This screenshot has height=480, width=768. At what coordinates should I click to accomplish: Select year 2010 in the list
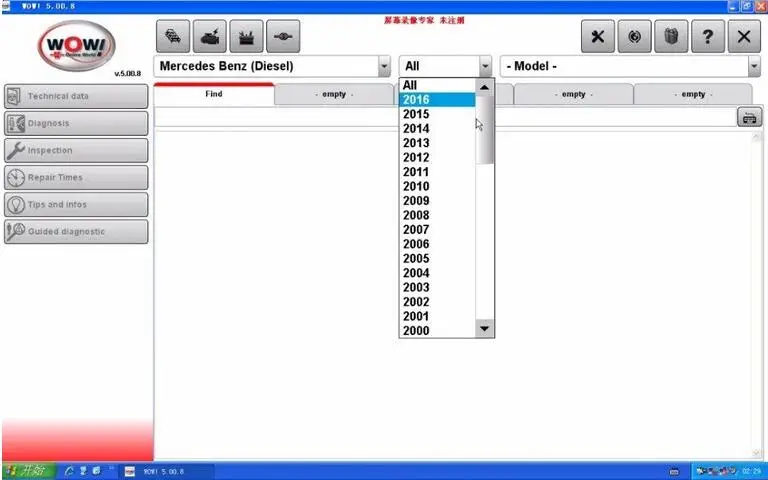pos(437,186)
